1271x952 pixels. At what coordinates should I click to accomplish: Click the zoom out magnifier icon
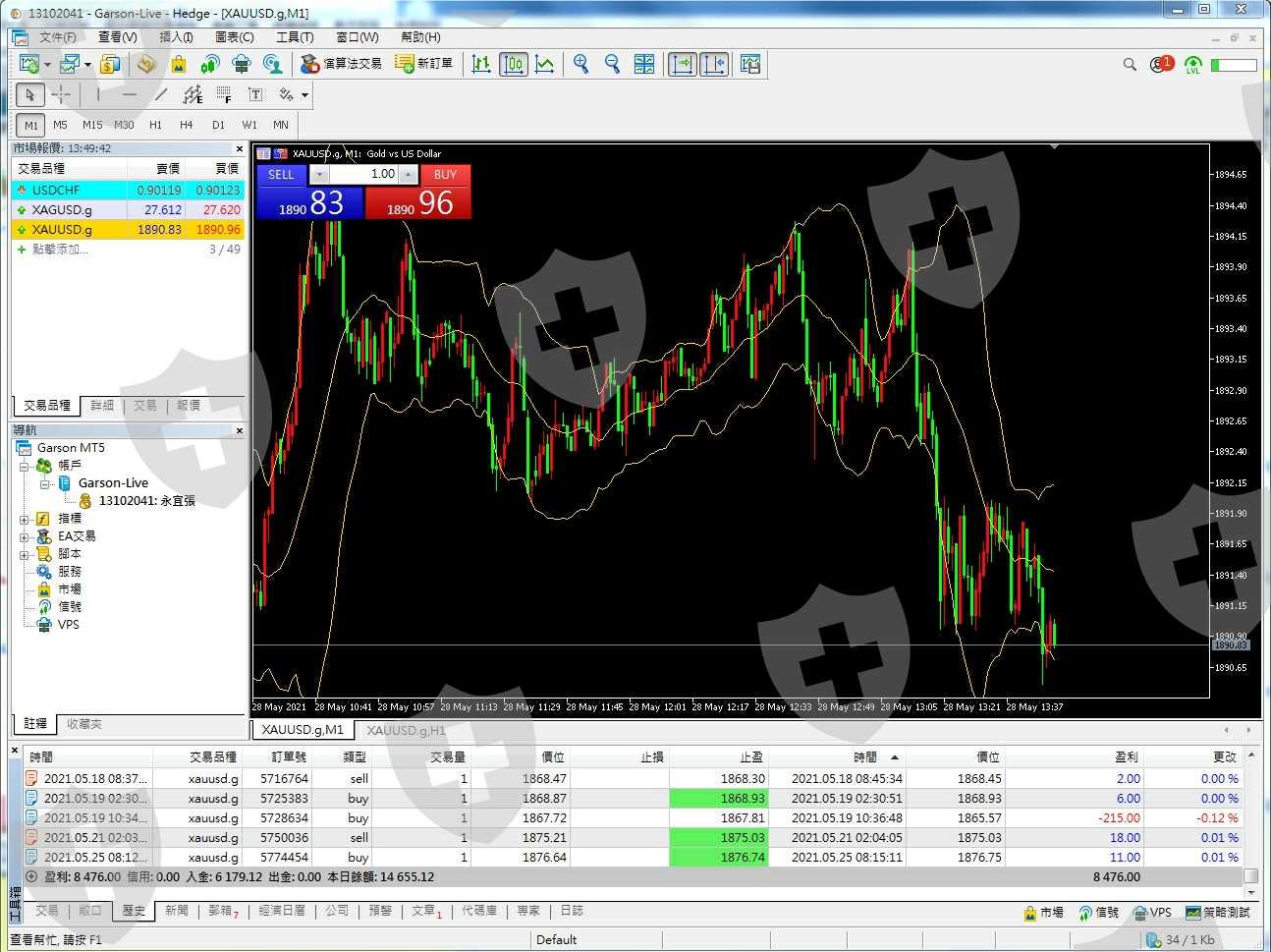(x=613, y=65)
